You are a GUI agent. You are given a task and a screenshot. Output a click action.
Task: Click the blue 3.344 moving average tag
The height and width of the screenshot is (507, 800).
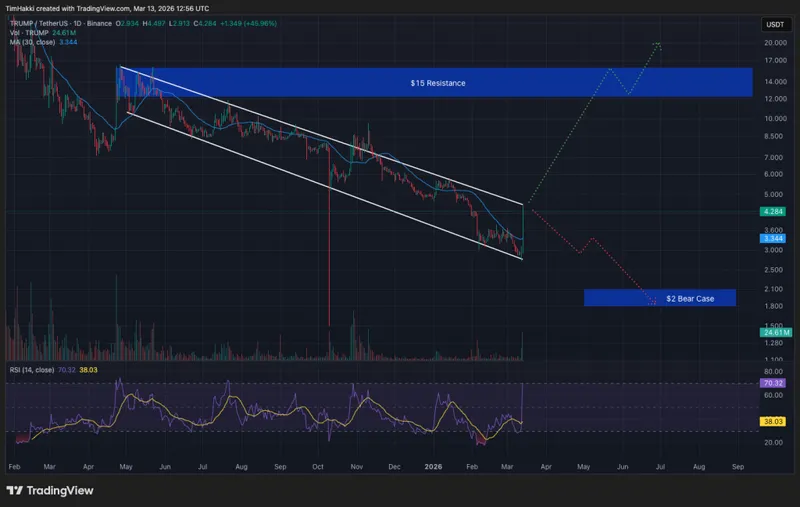click(773, 239)
